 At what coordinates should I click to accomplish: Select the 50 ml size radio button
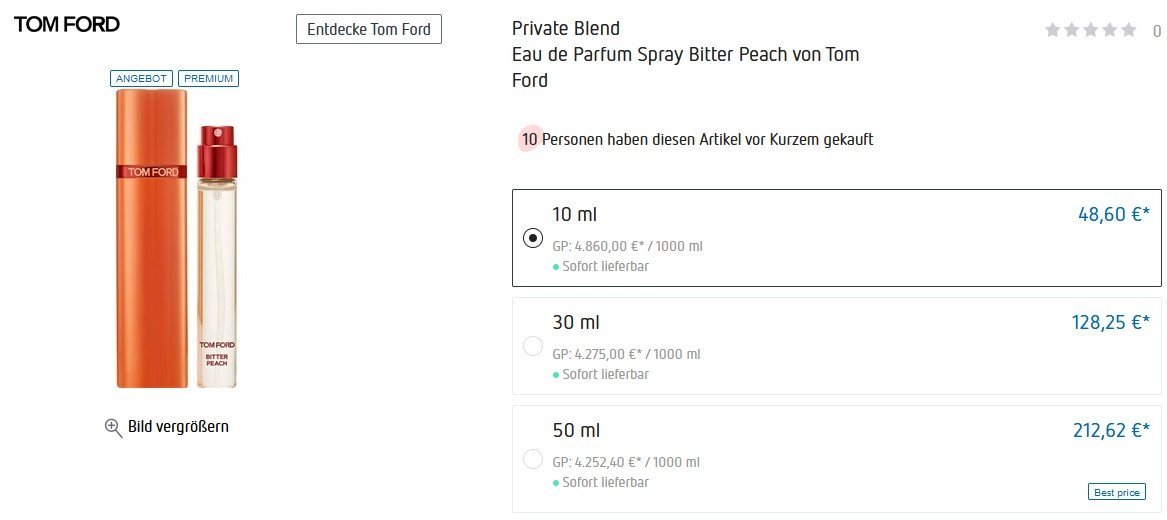pyautogui.click(x=533, y=460)
